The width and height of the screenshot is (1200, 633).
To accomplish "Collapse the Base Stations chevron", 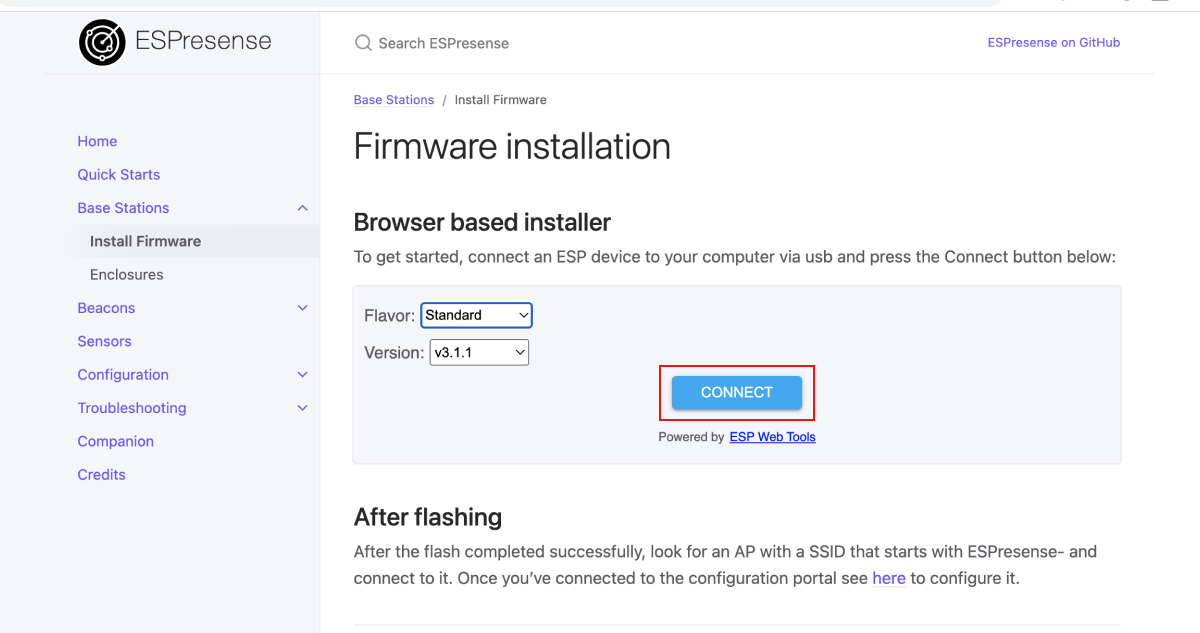I will 302,208.
